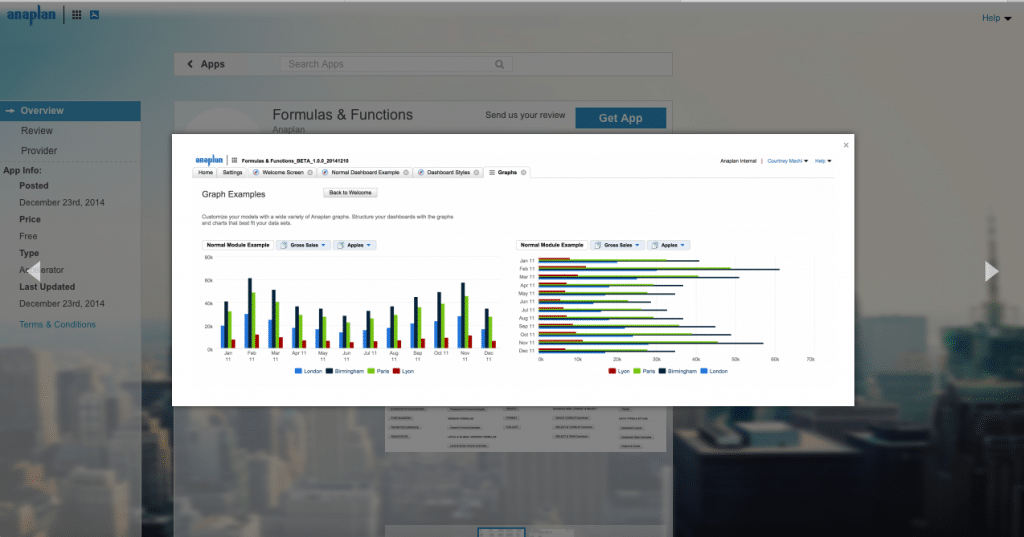The height and width of the screenshot is (537, 1024).
Task: Click the Graph Examples heading in preview
Action: click(x=233, y=194)
